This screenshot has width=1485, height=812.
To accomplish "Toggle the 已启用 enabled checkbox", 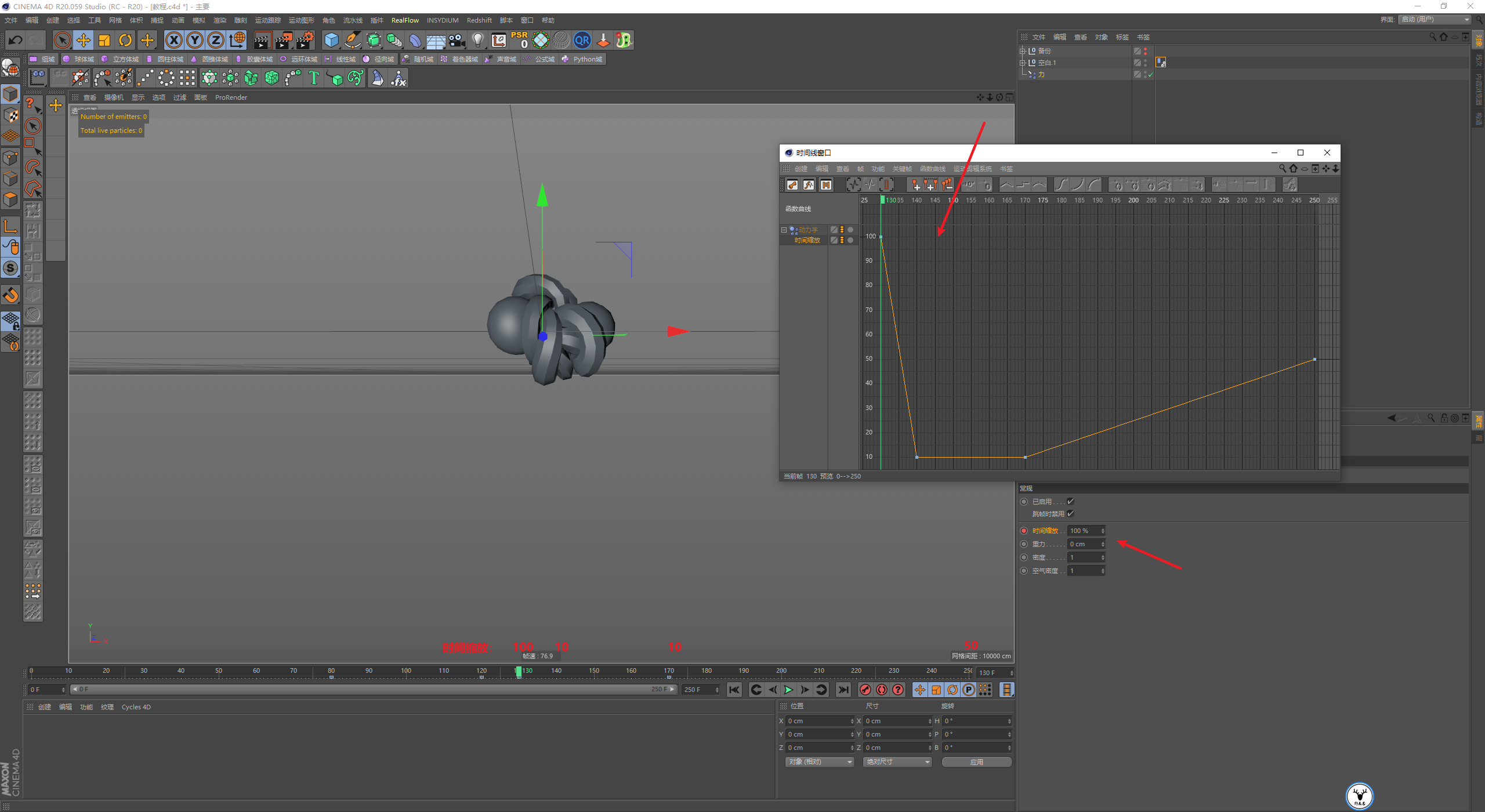I will 1070,502.
